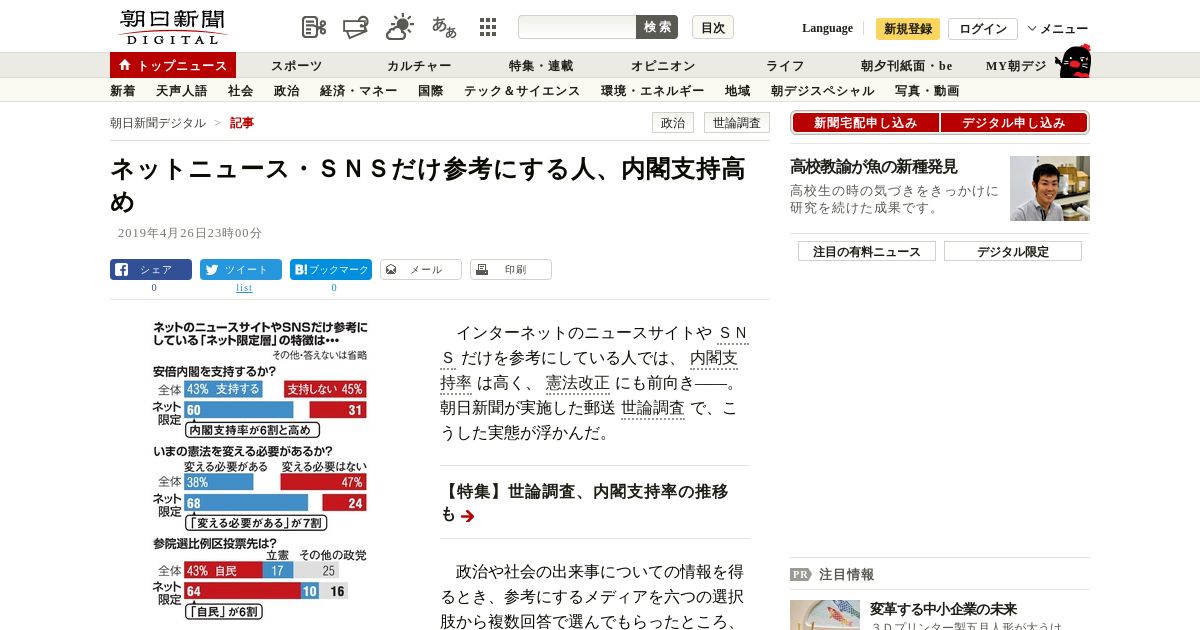Image resolution: width=1200 pixels, height=630 pixels.
Task: Open the weather sun-cloud icon
Action: point(400,27)
